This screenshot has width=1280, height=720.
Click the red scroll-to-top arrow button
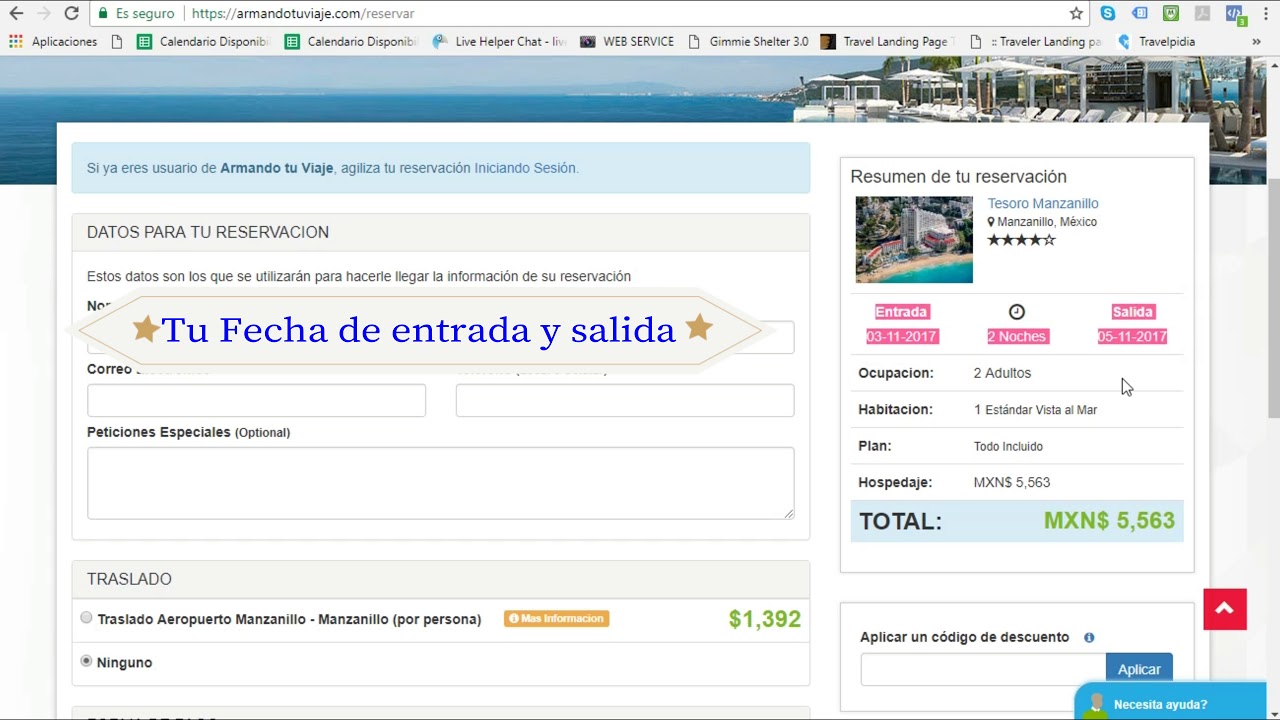(x=1225, y=608)
